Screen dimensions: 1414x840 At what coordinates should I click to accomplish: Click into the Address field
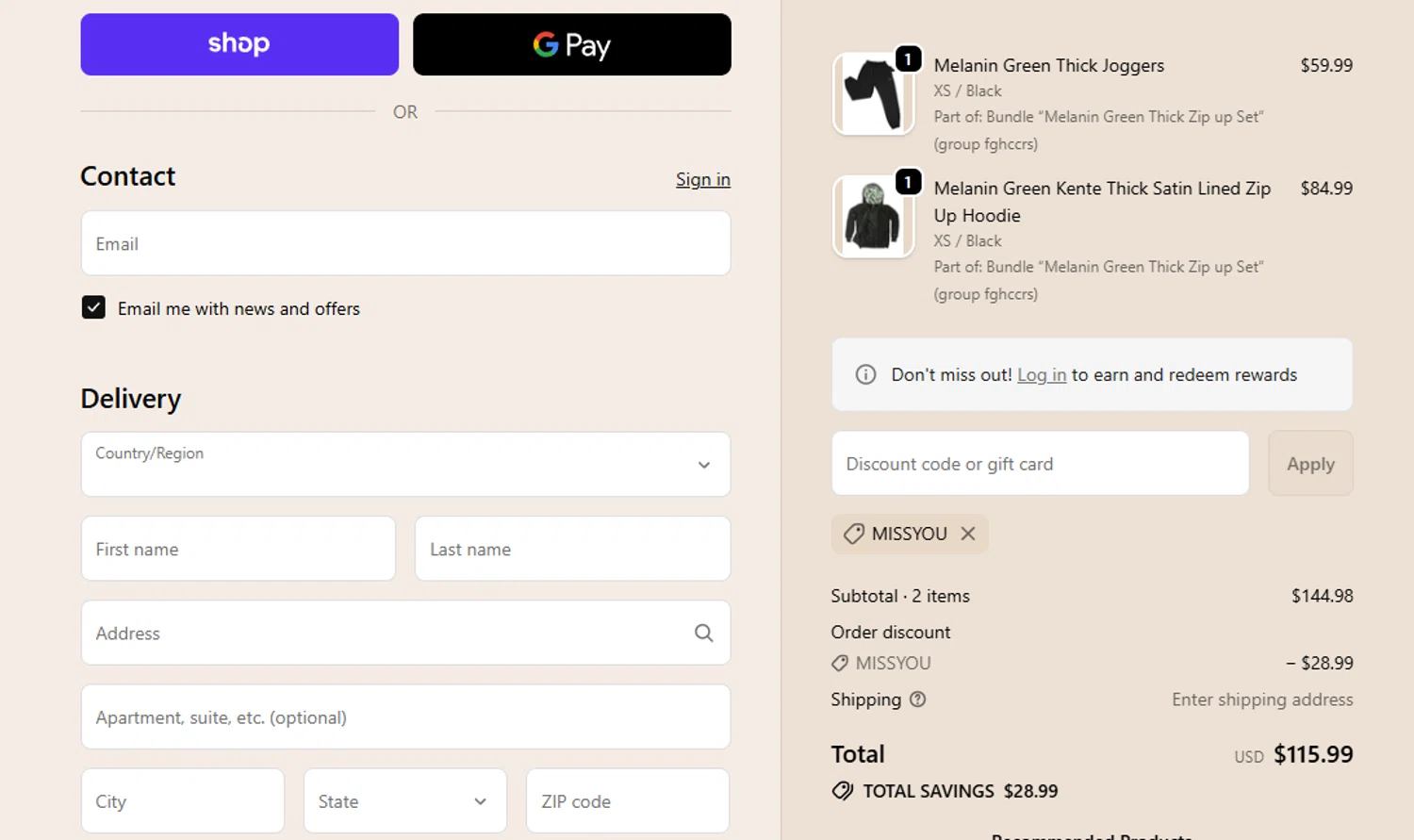[x=405, y=633]
